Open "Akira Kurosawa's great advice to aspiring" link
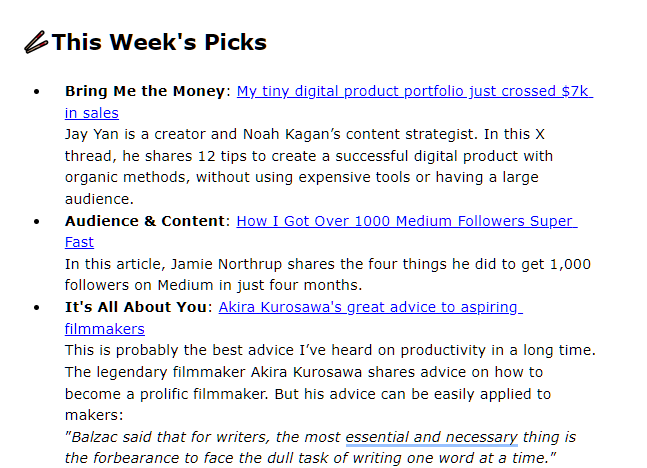 (x=371, y=307)
